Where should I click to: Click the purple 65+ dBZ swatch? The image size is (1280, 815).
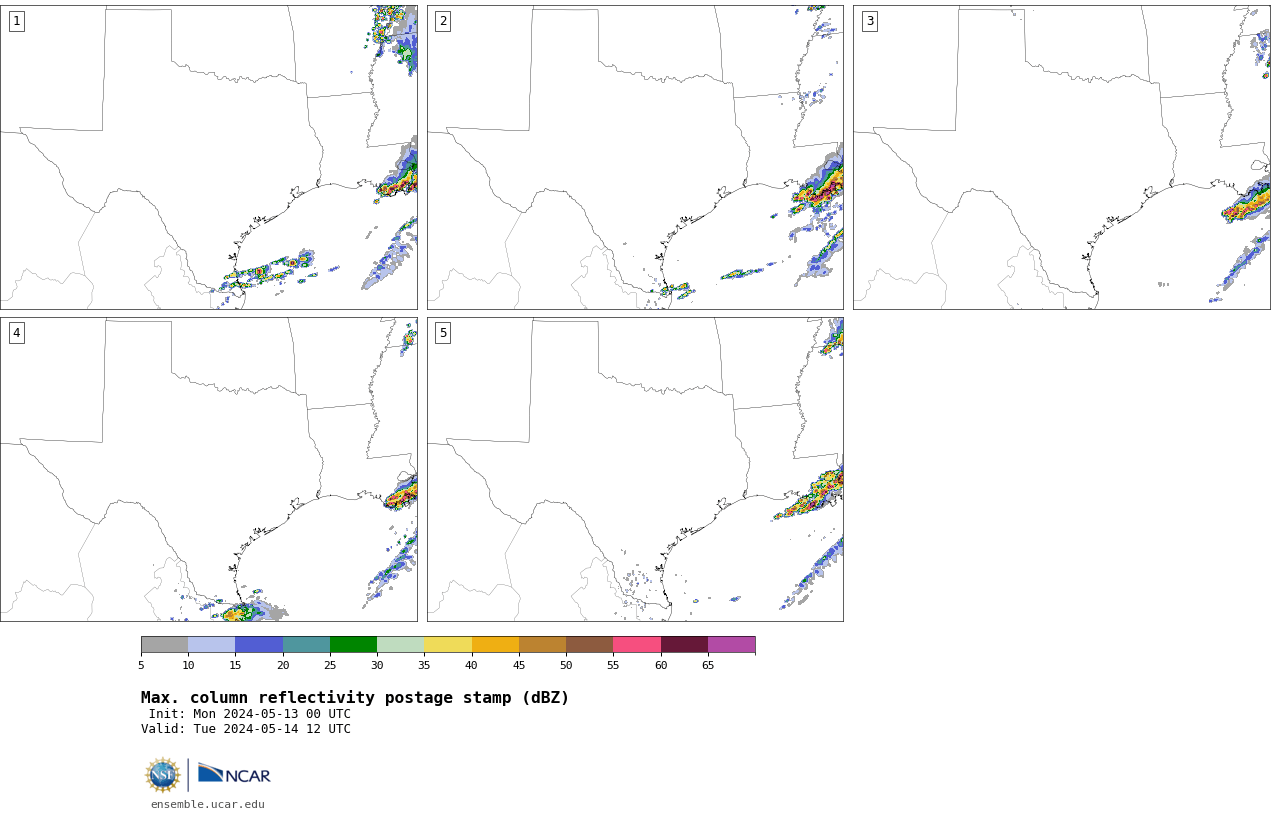[732, 645]
